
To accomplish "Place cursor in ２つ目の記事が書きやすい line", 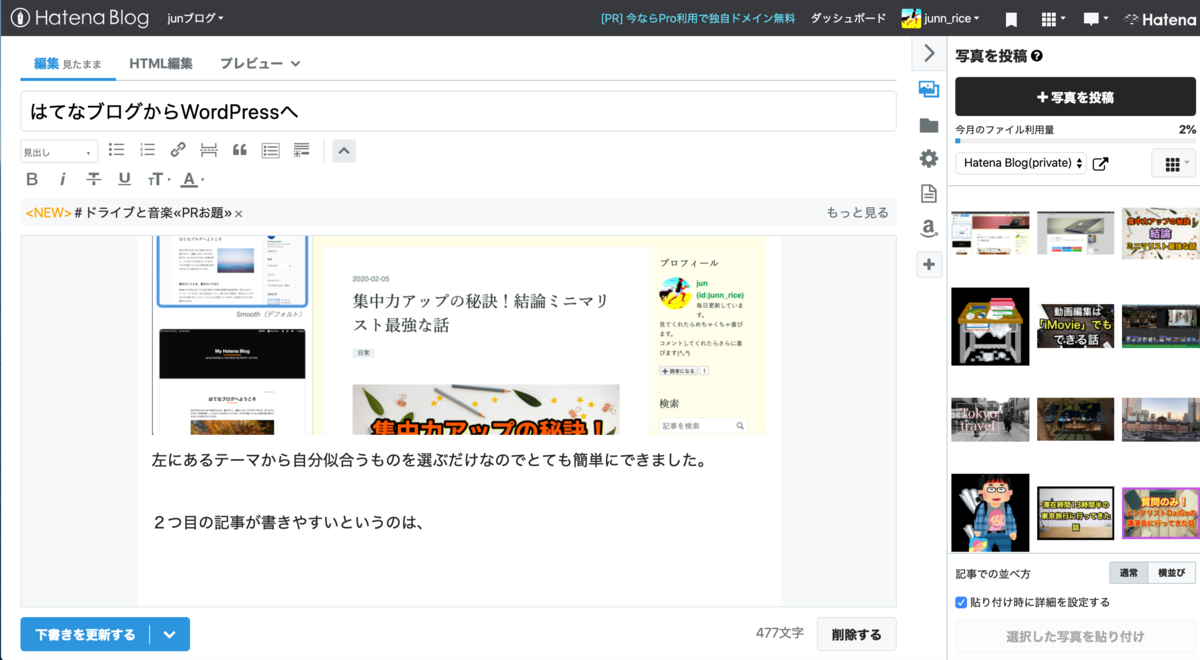I will coord(289,522).
